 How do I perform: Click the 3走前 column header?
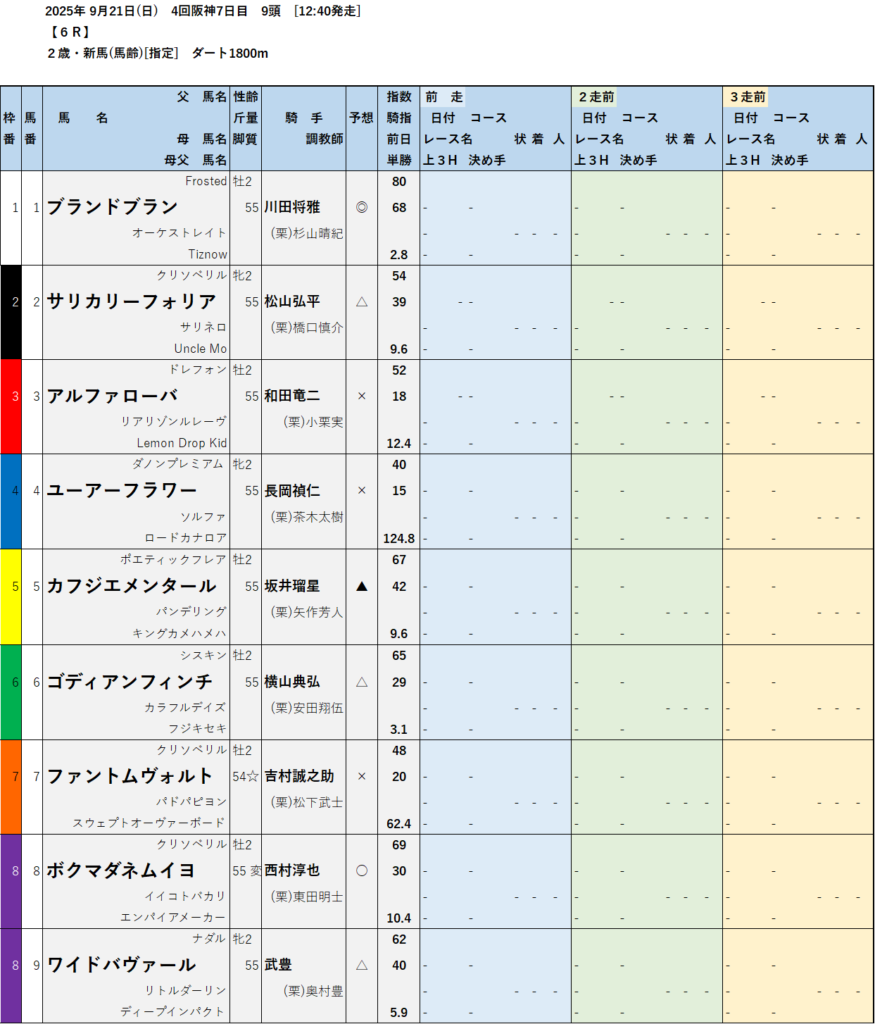(748, 97)
